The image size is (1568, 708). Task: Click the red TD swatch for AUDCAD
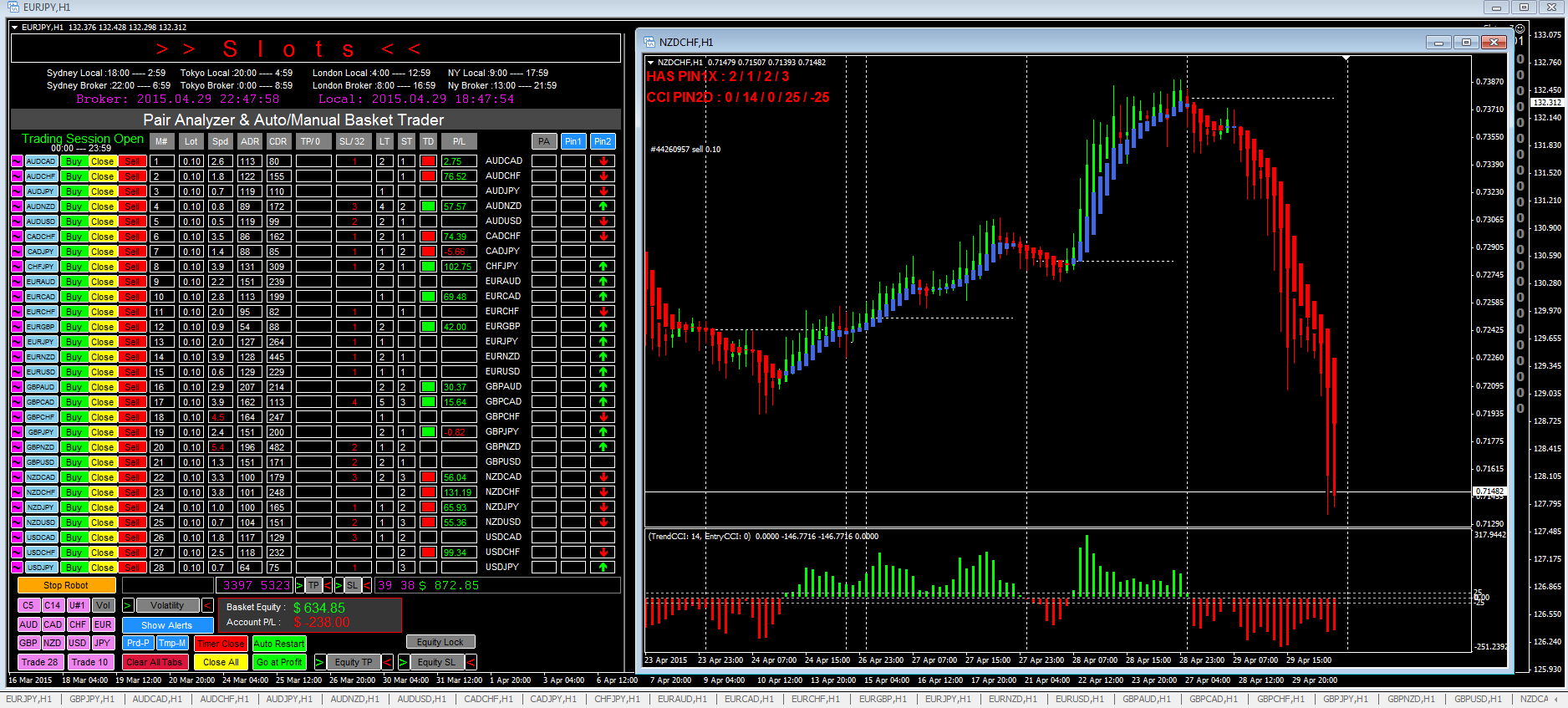point(428,161)
